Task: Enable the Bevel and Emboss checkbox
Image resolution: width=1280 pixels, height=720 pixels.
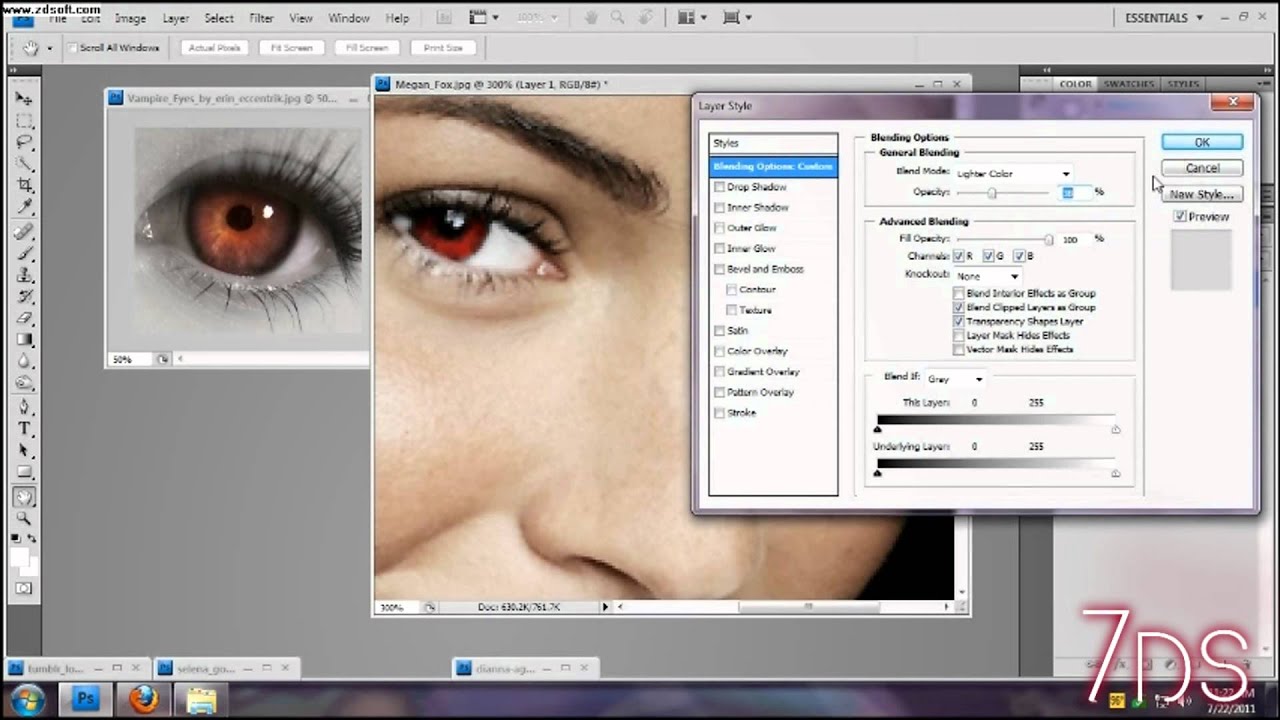Action: pyautogui.click(x=719, y=269)
